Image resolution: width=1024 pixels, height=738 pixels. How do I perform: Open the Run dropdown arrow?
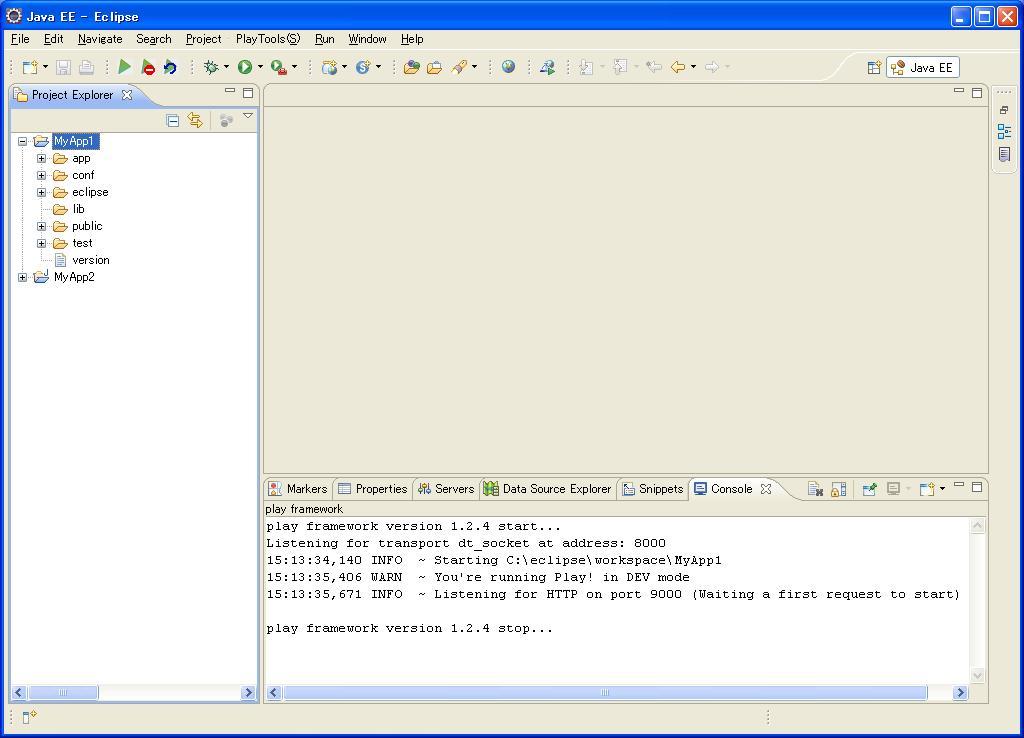[x=260, y=67]
